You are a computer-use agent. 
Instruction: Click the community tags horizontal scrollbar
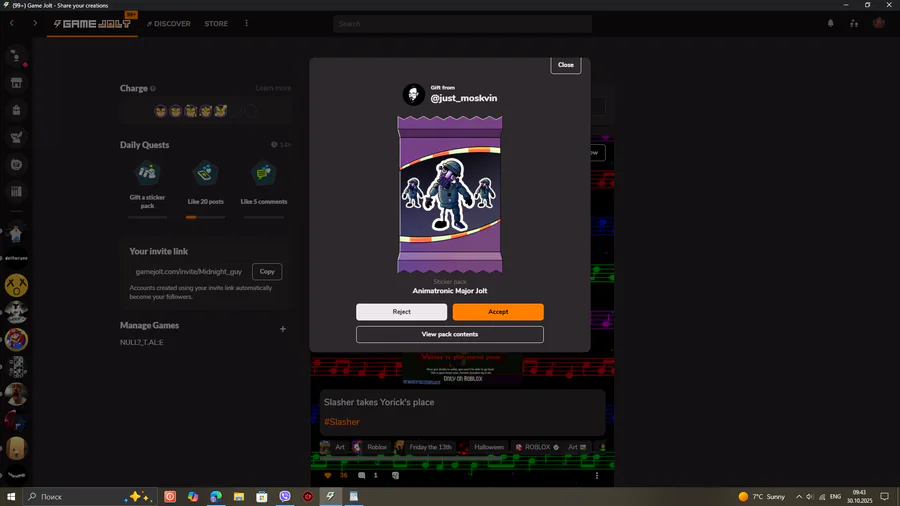tap(412, 458)
